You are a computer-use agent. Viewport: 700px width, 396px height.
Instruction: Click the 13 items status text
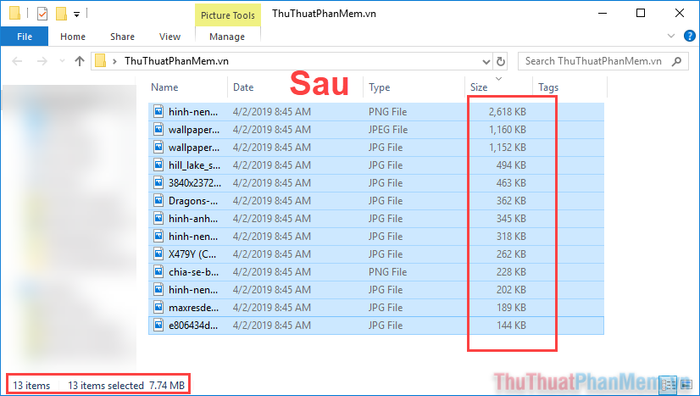pos(31,385)
